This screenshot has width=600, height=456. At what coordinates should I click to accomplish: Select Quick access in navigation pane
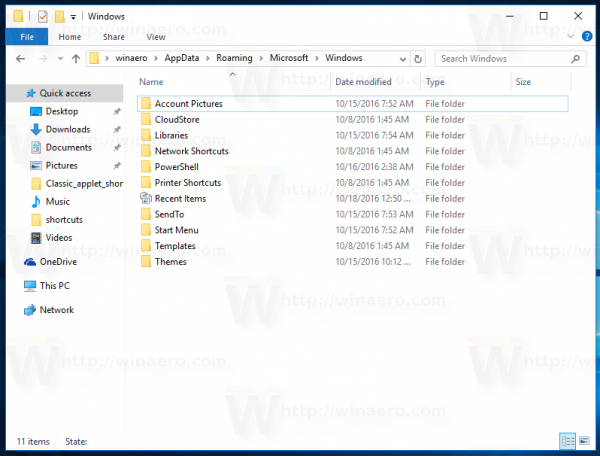pyautogui.click(x=65, y=93)
